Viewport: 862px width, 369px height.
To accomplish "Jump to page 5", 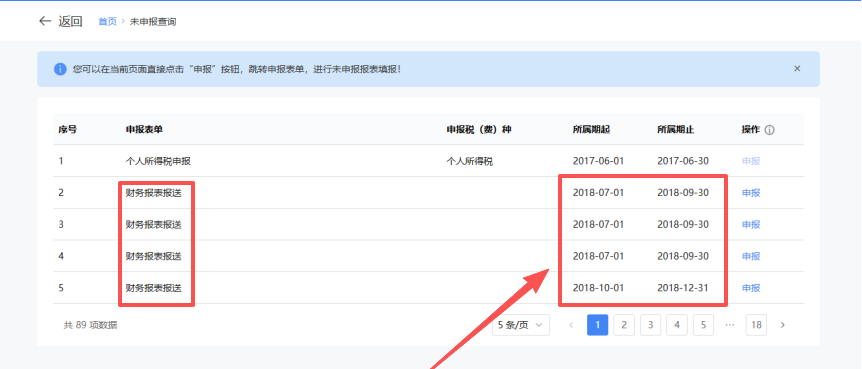I will click(x=703, y=325).
